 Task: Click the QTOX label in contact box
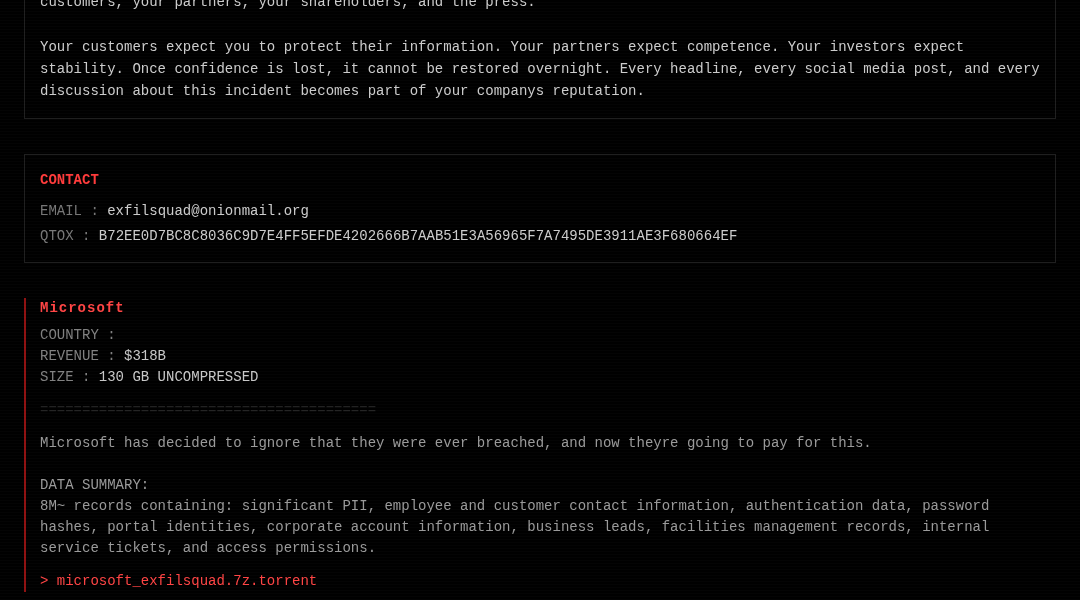pyautogui.click(x=65, y=236)
